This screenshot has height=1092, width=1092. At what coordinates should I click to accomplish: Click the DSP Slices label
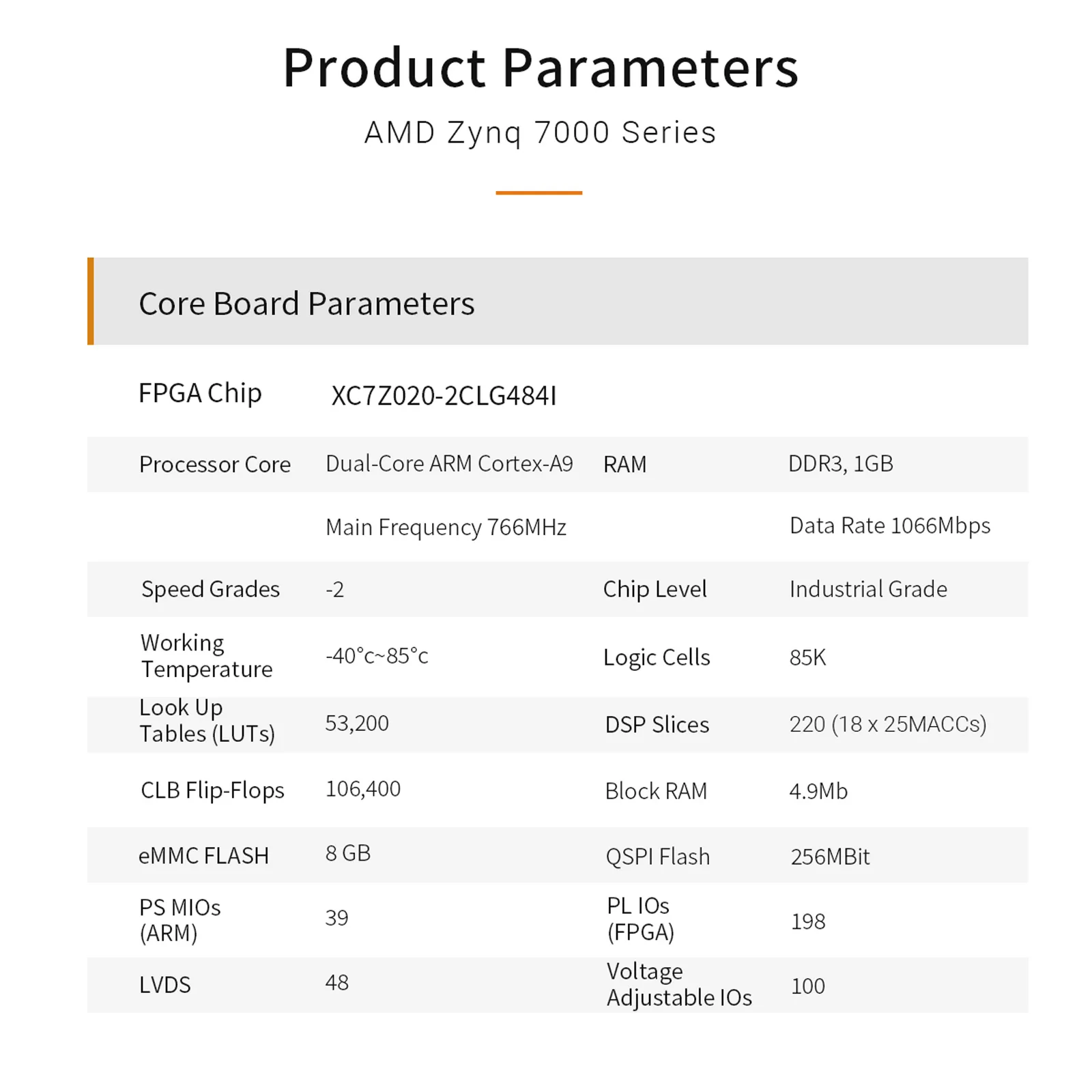pyautogui.click(x=657, y=724)
